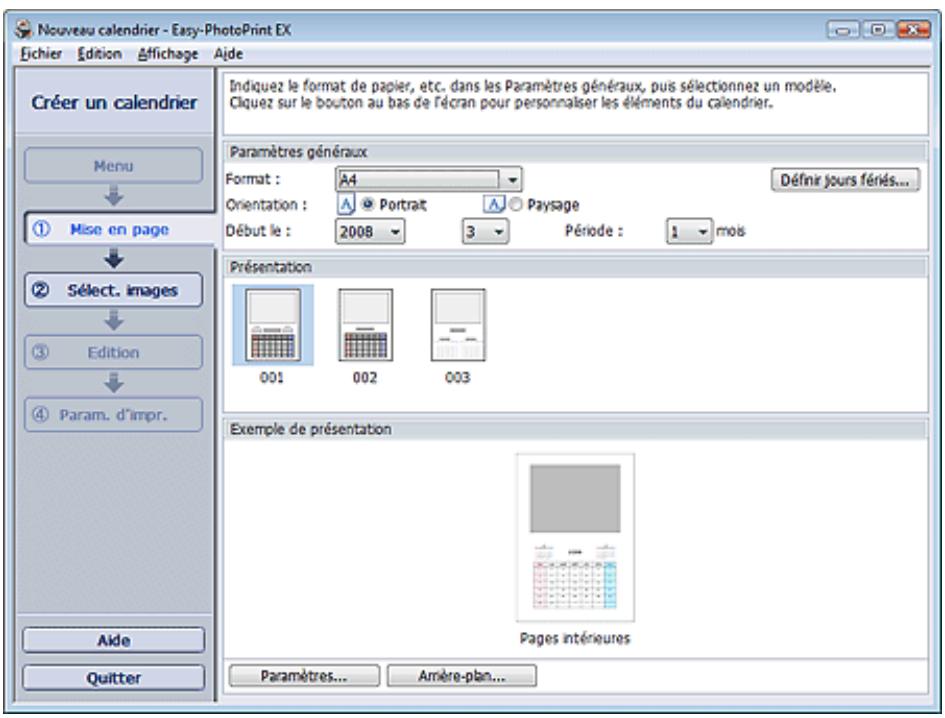Select the Portrait radio button

tap(367, 205)
